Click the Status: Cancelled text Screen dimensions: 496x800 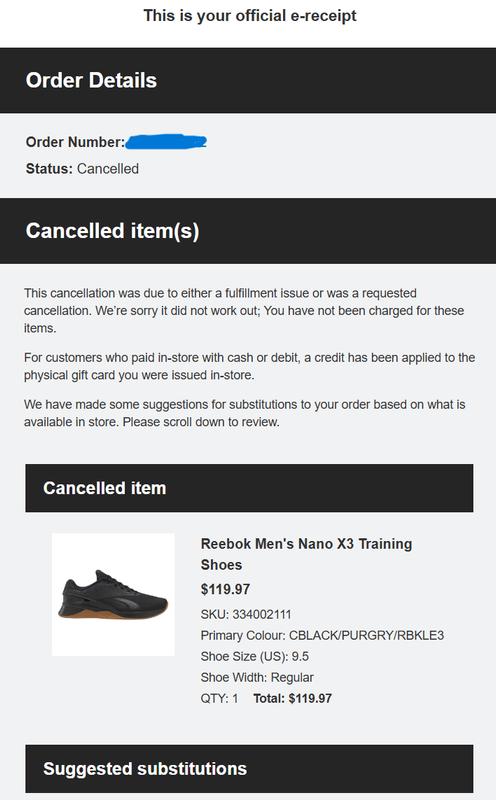click(82, 169)
